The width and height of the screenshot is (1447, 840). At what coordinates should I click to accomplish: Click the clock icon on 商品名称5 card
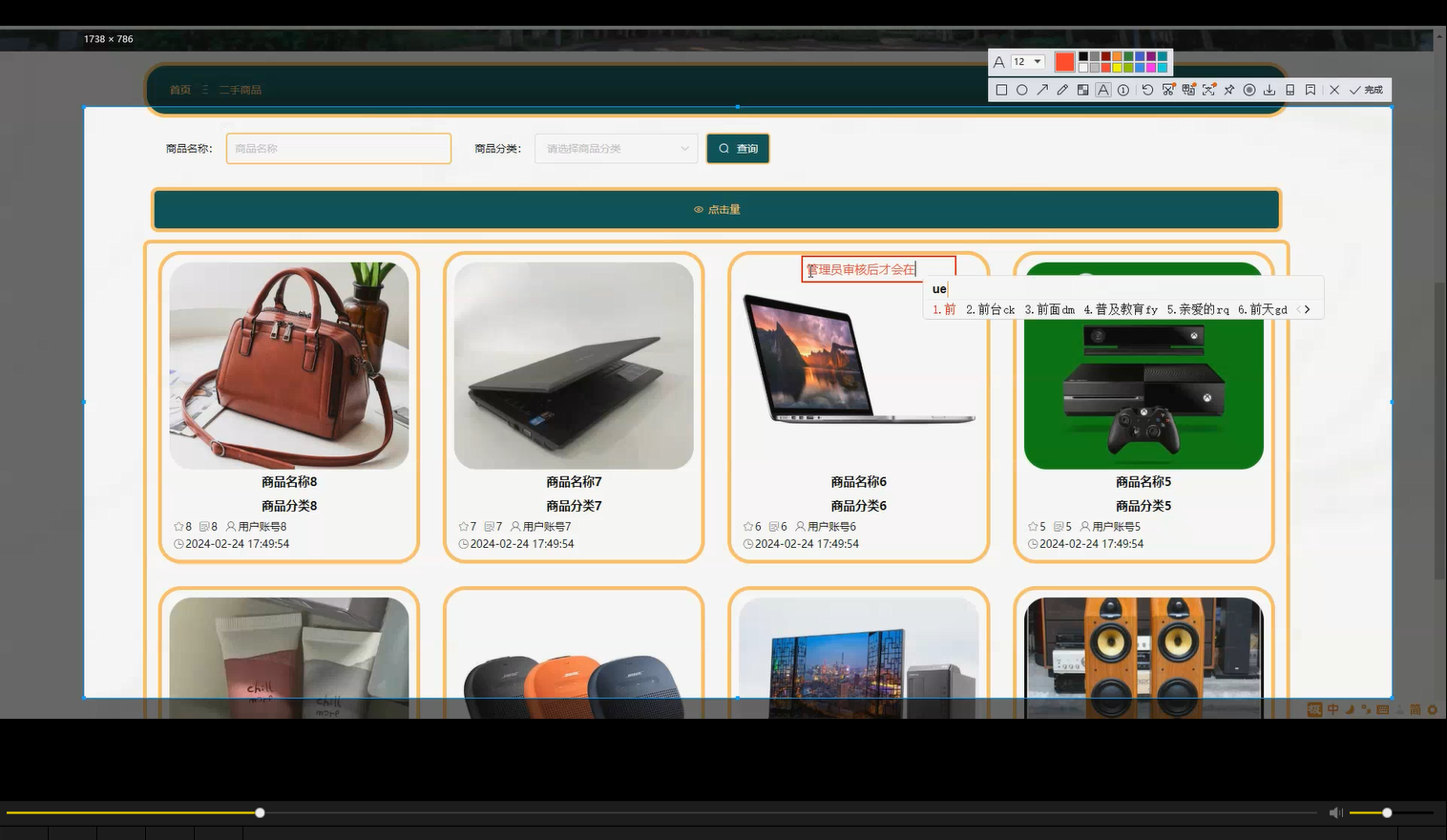pos(1033,544)
